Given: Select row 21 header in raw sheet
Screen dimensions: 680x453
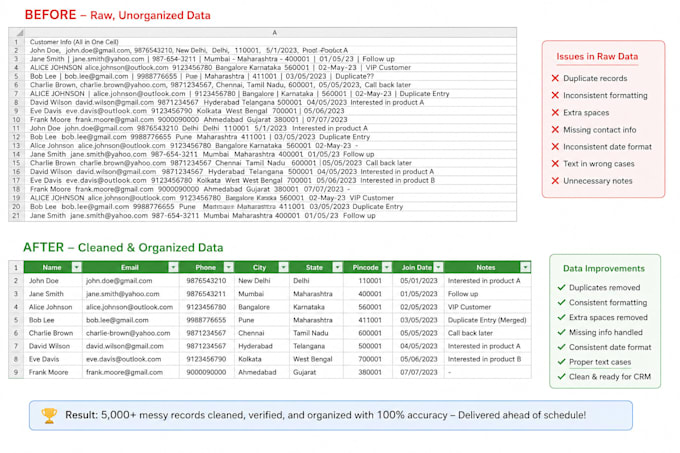Looking at the screenshot, I should tap(16, 215).
